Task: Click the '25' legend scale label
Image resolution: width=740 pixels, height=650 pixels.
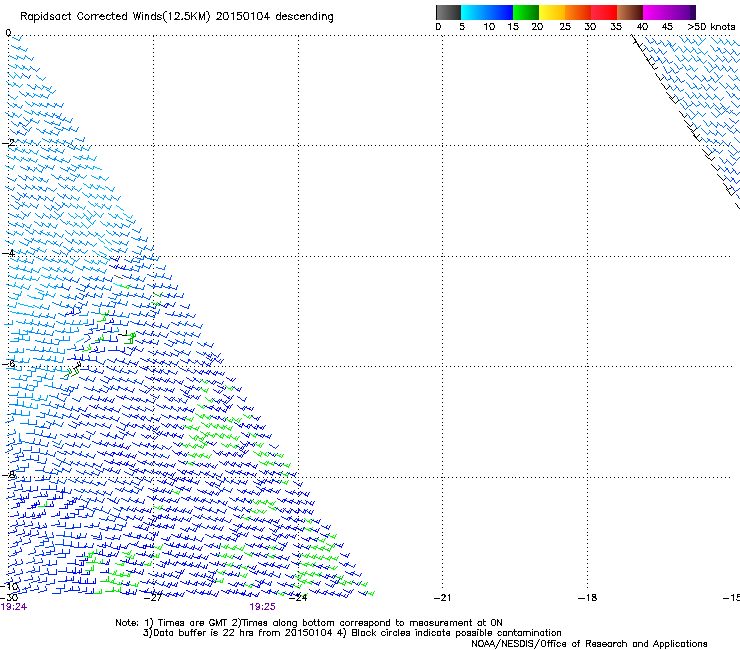Action: 565,27
